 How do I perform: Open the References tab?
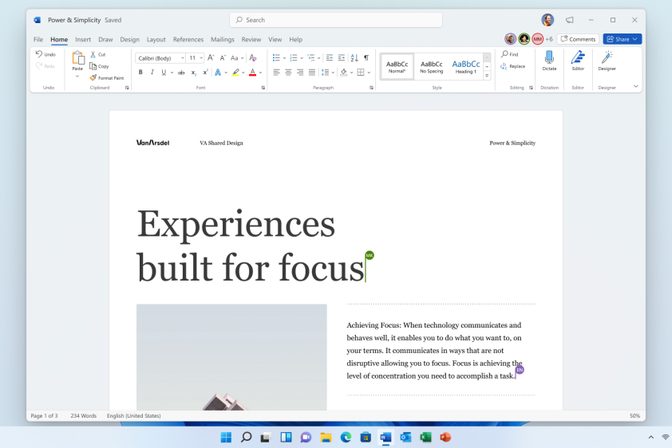[188, 40]
